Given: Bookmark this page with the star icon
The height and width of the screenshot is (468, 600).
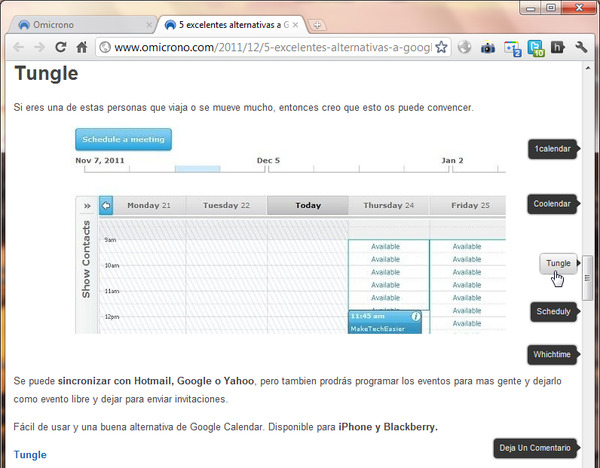Looking at the screenshot, I should tap(441, 47).
